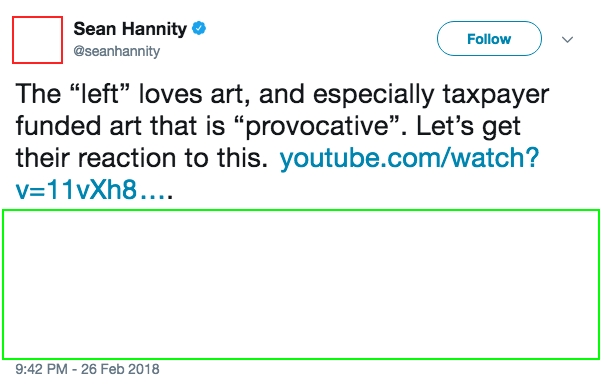Click the red-outlined avatar box

37,40
